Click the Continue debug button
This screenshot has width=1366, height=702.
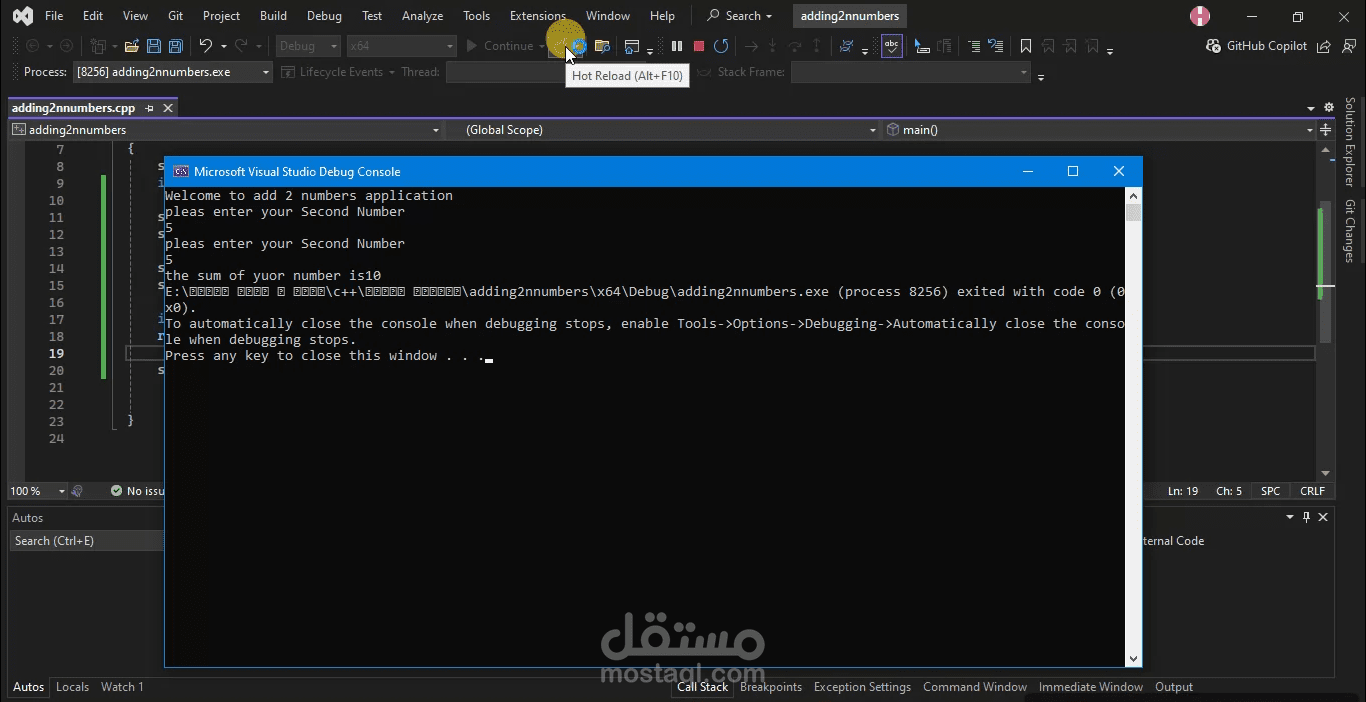tap(500, 46)
